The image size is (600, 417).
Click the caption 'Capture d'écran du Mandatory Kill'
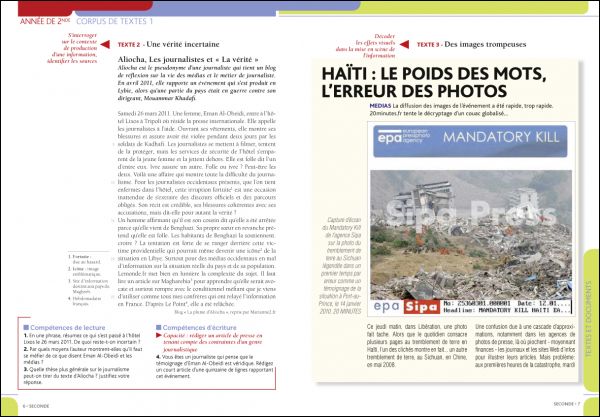pyautogui.click(x=340, y=266)
